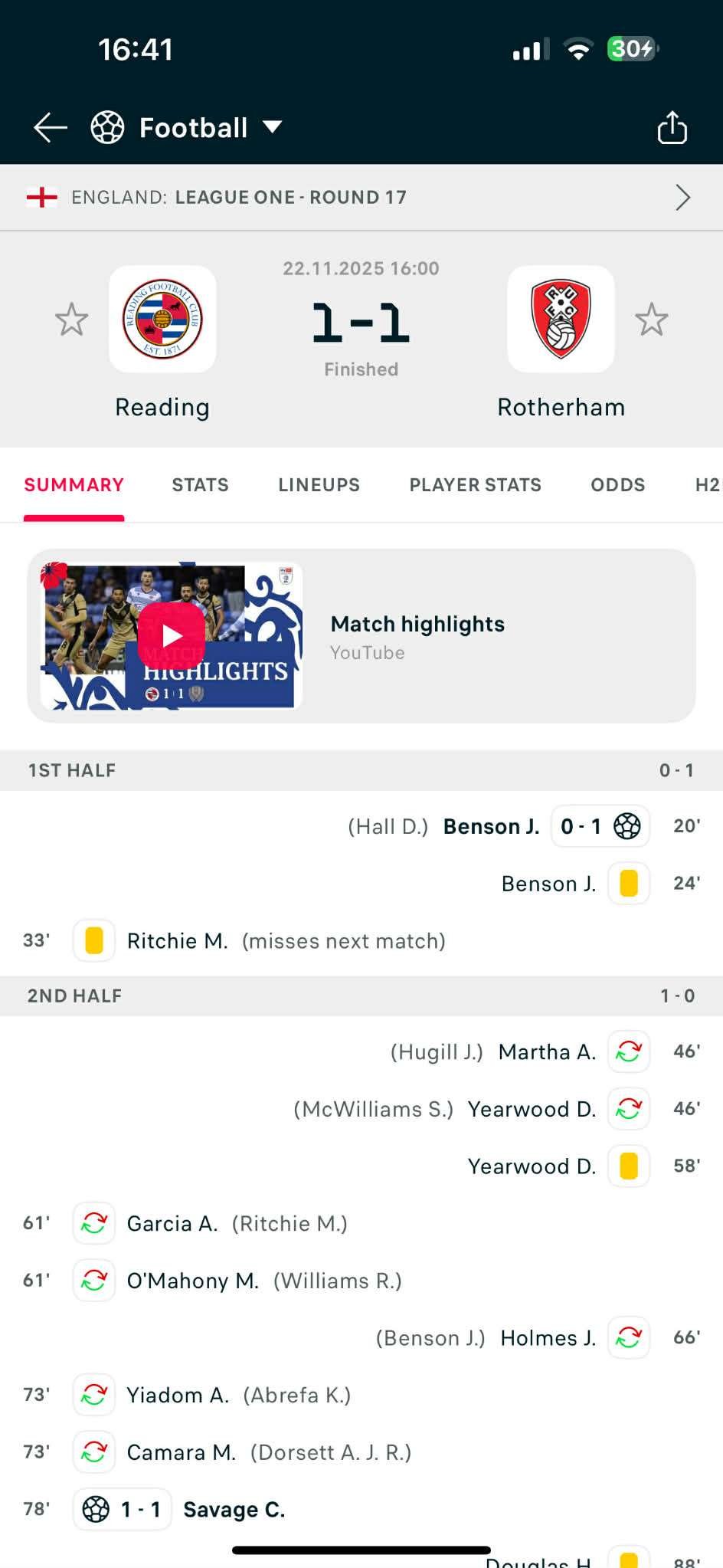The height and width of the screenshot is (1568, 723).
Task: Play the Match highlights video
Action: 172,635
